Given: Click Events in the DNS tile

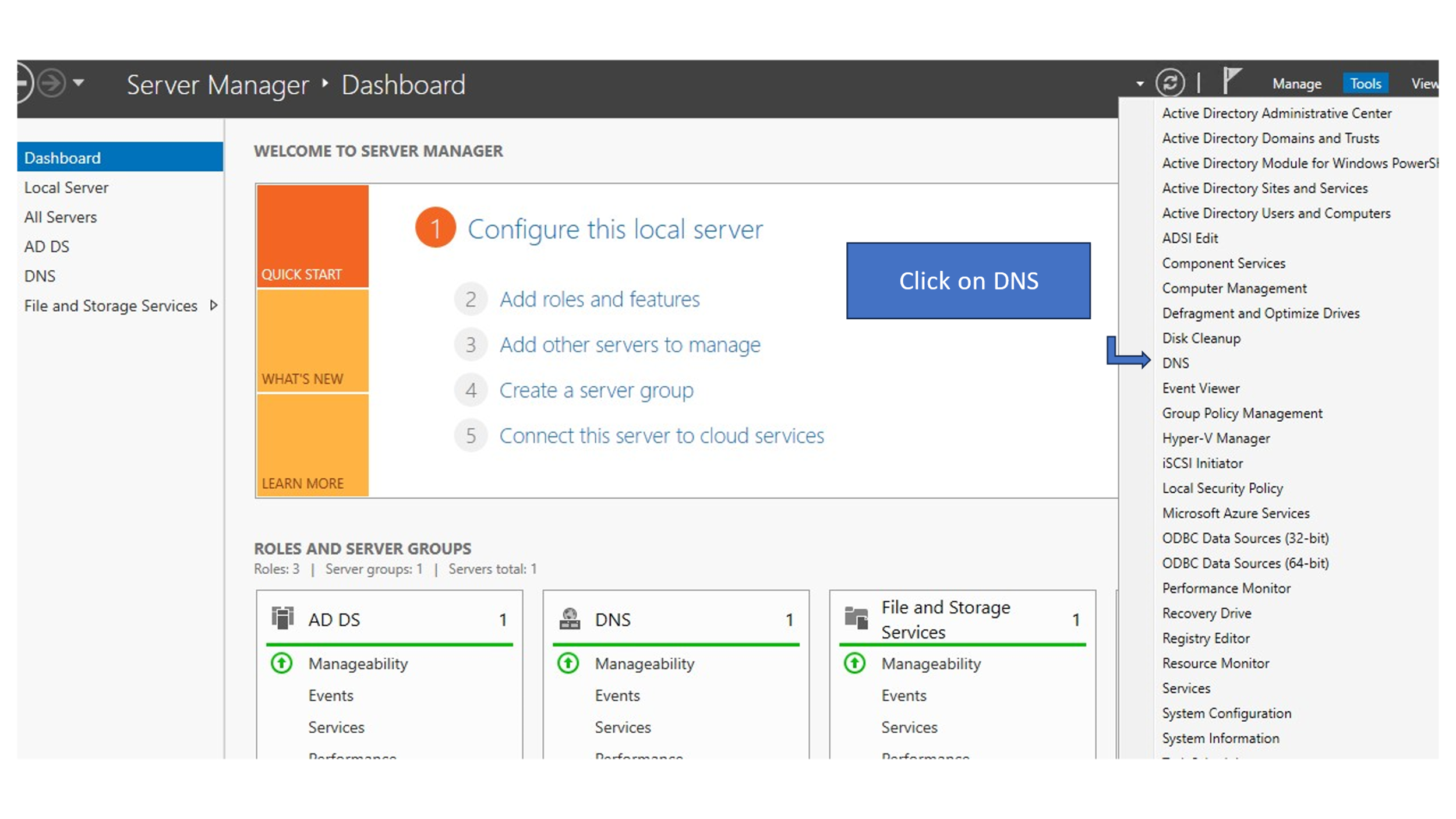Looking at the screenshot, I should tap(617, 696).
